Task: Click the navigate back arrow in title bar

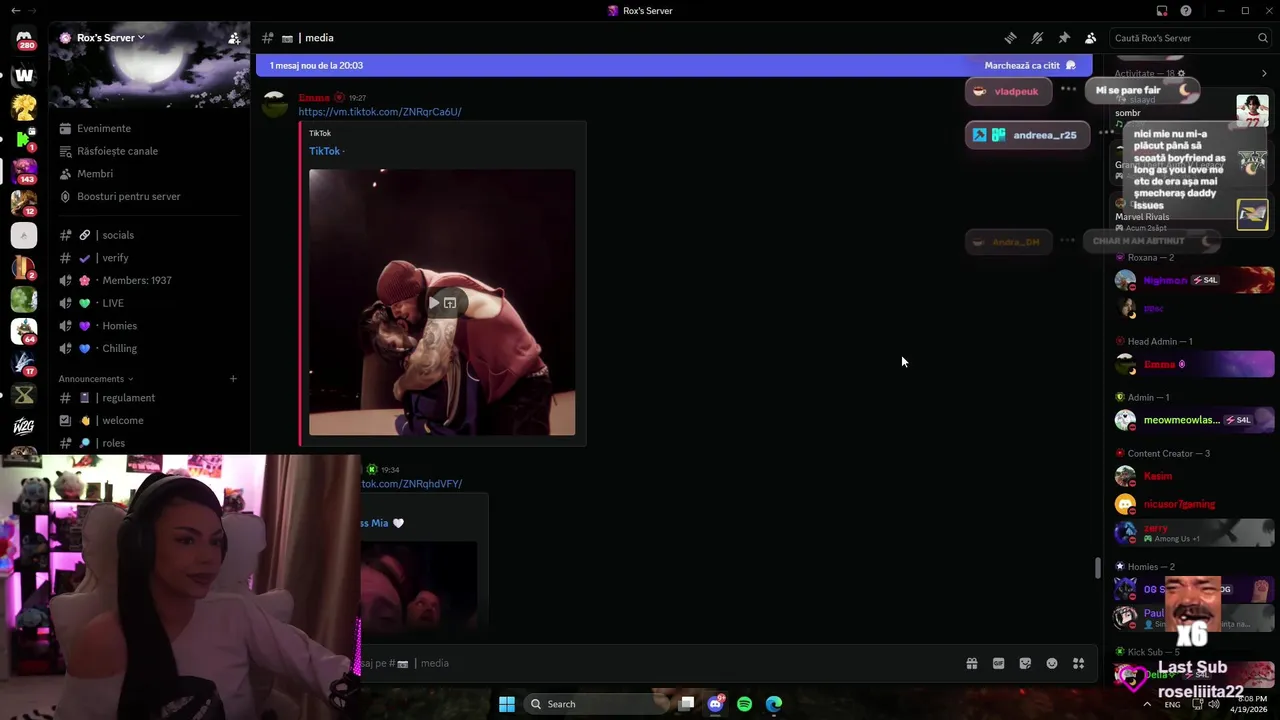Action: point(15,11)
